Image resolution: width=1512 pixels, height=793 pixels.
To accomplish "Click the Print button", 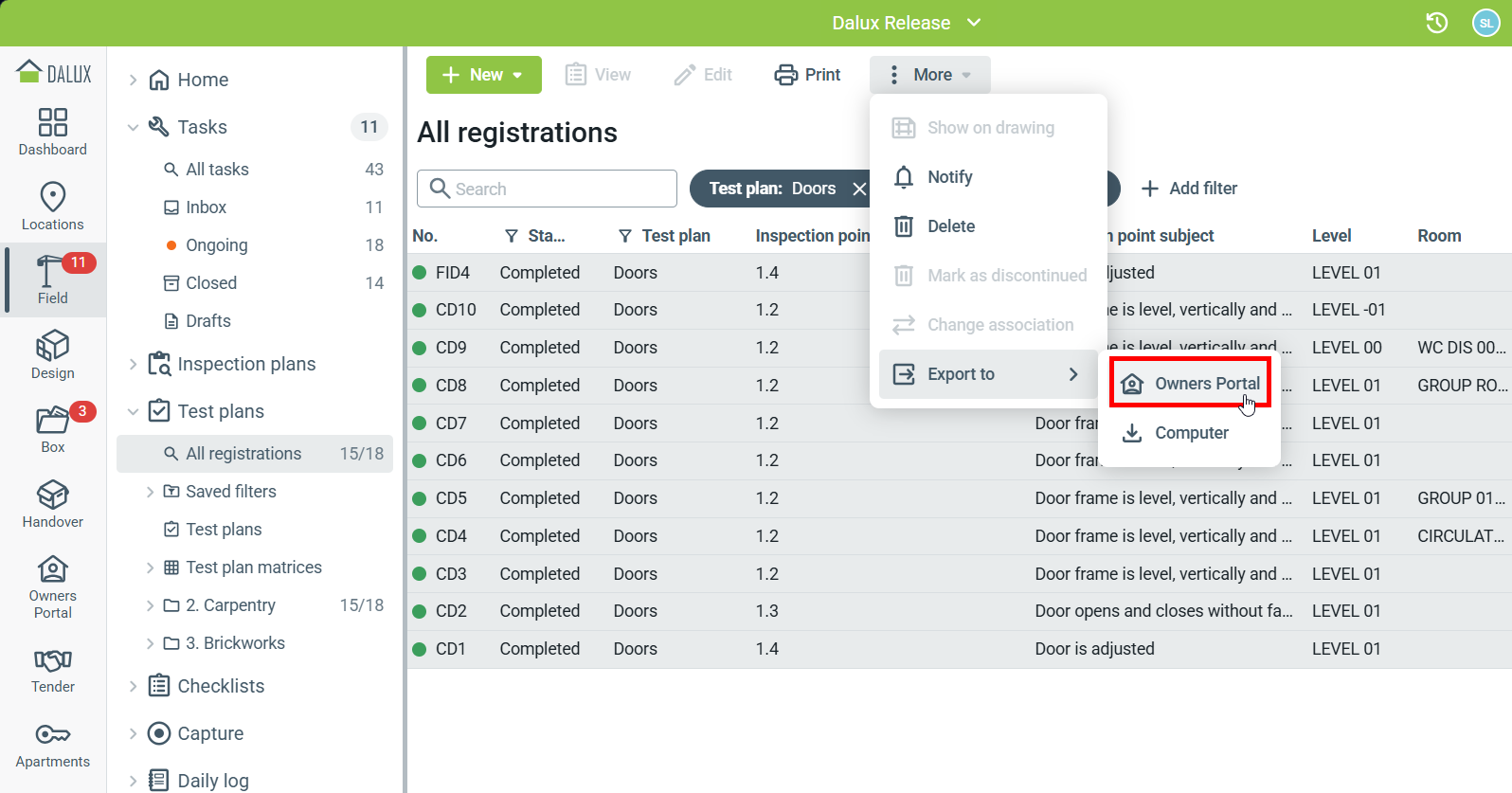I will click(807, 75).
